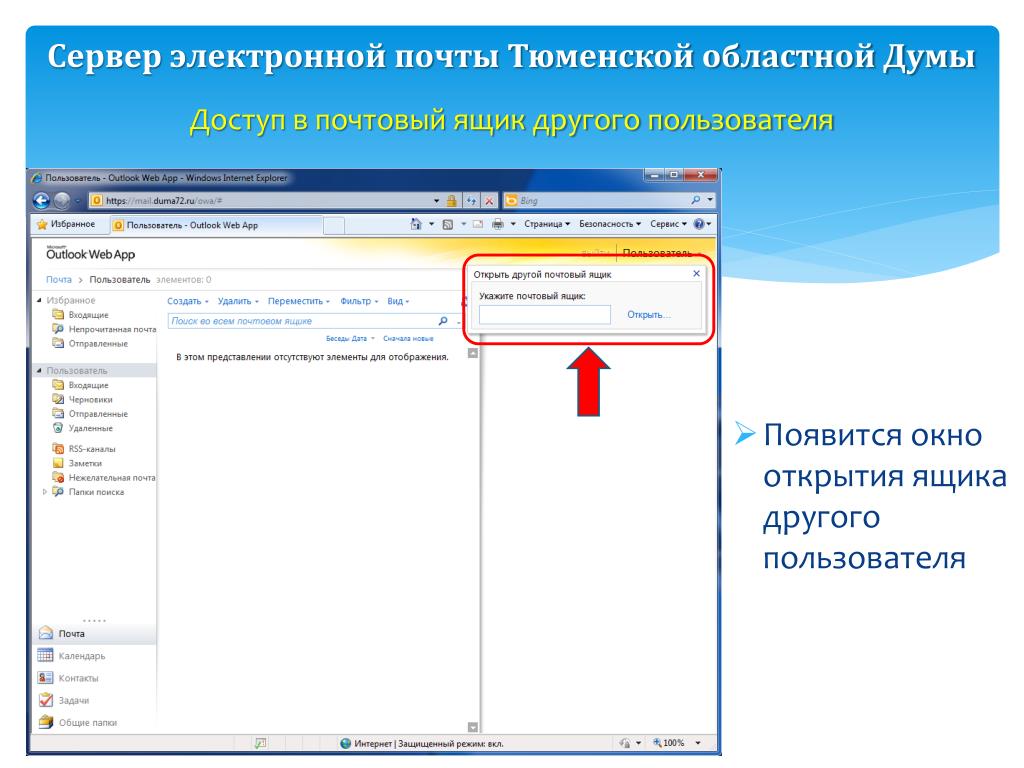Open the Создать dropdown menu
Viewport: 1024px width, 768px height.
(187, 301)
